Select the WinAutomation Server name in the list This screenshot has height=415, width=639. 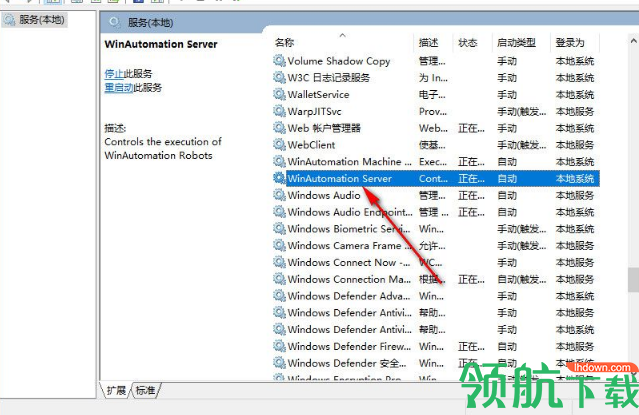339,179
